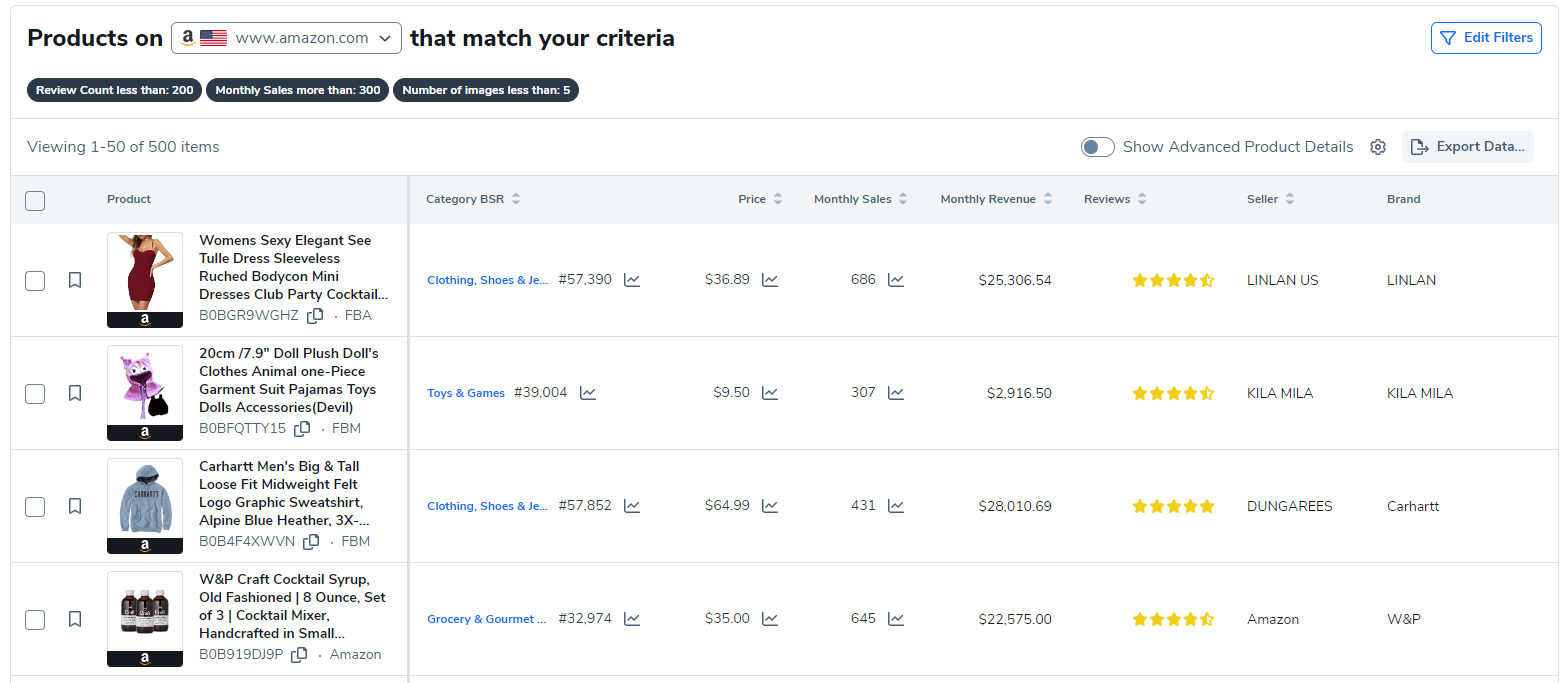Sort the table by Monthly Revenue

[x=996, y=199]
